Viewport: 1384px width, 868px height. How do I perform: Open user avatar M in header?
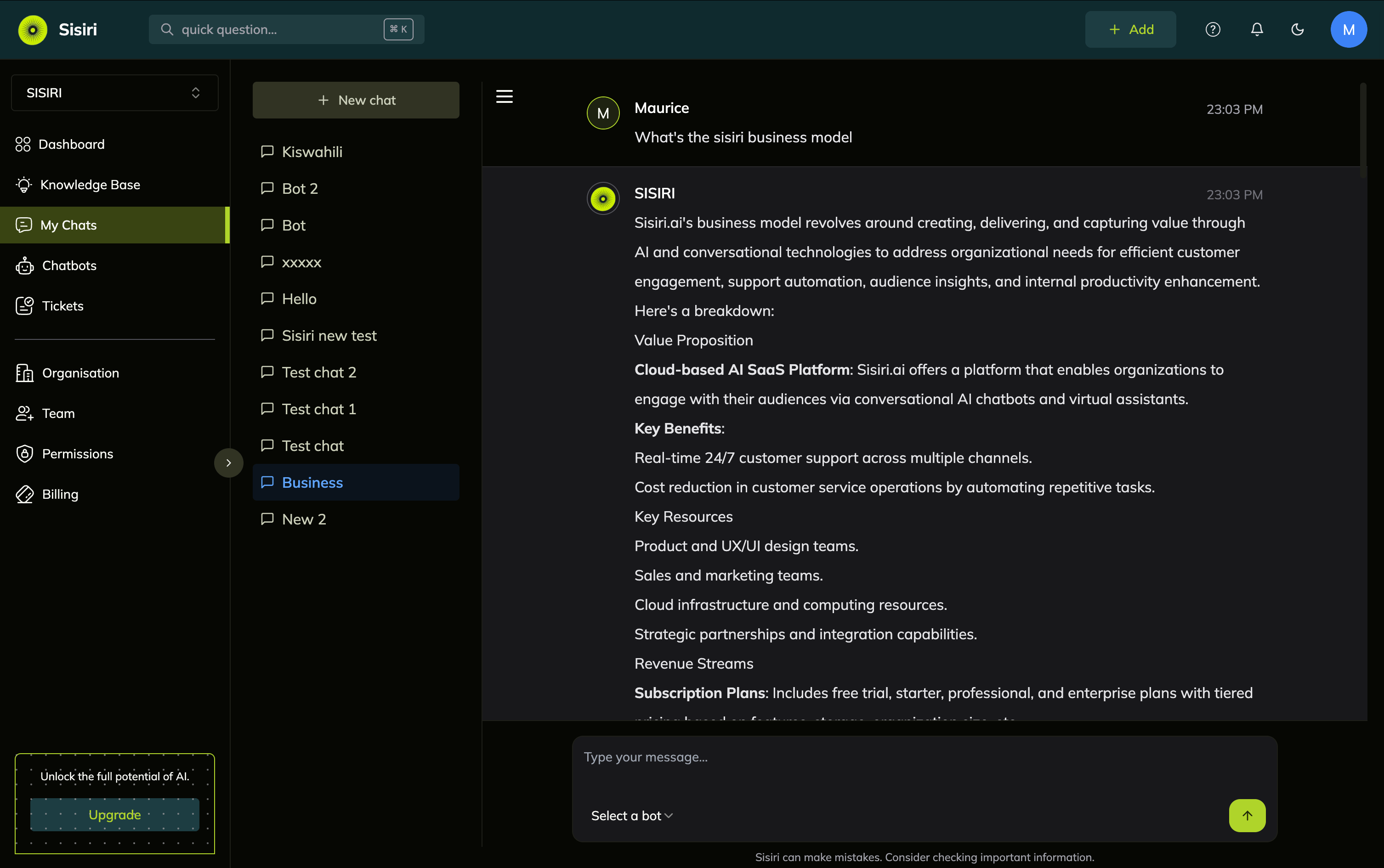[1349, 29]
